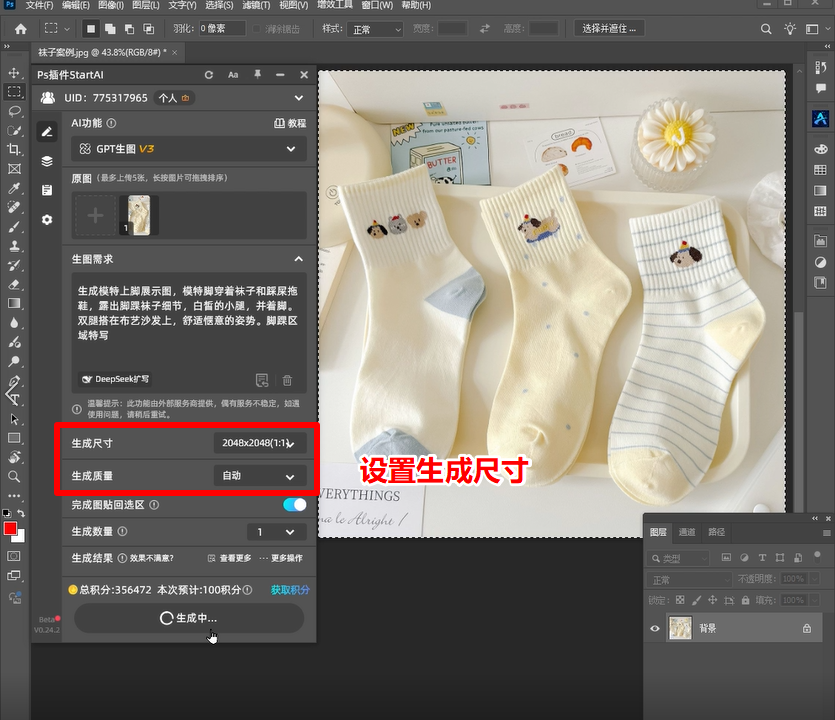This screenshot has height=720, width=835.
Task: Select the Lasso tool
Action: [x=14, y=111]
